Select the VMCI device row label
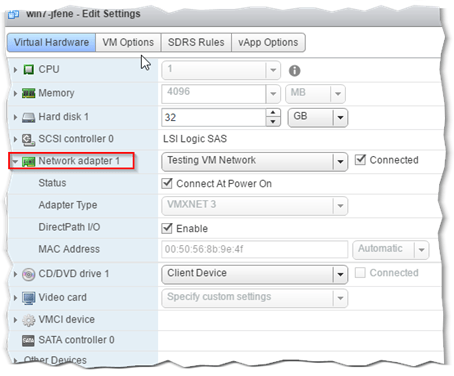 67,319
